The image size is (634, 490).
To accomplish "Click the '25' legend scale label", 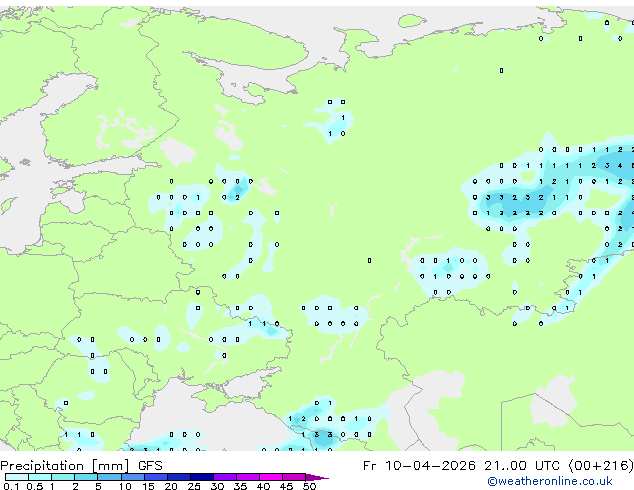I will [x=194, y=486].
